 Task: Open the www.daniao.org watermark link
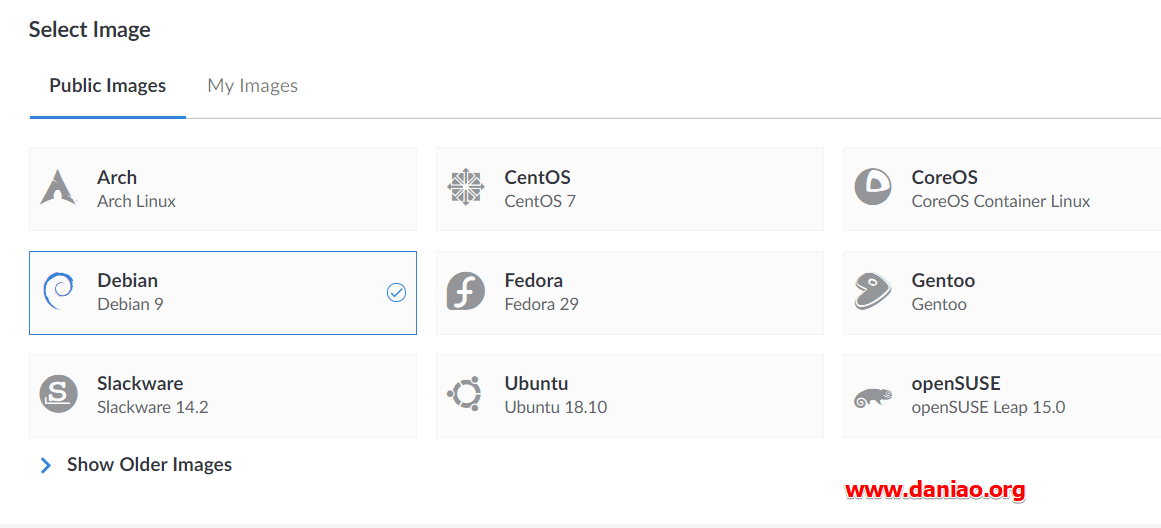coord(934,490)
